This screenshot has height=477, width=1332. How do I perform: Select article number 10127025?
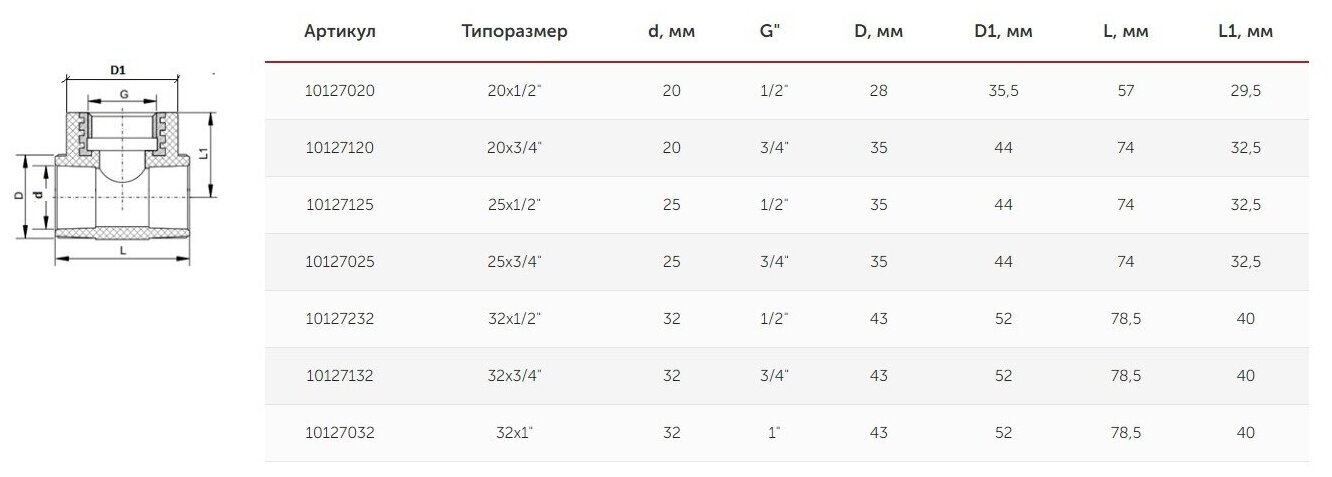pos(339,262)
